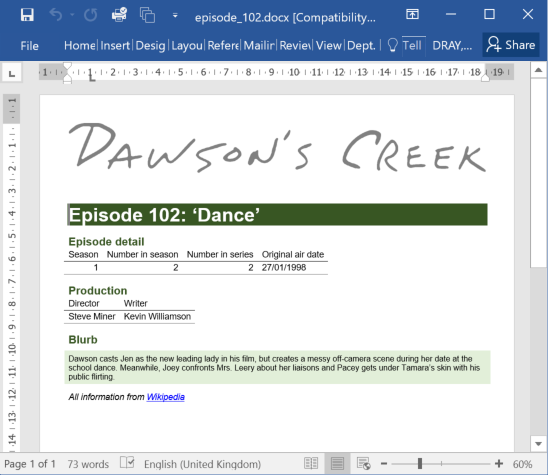Open the Dept. ribbon tab

(x=361, y=45)
